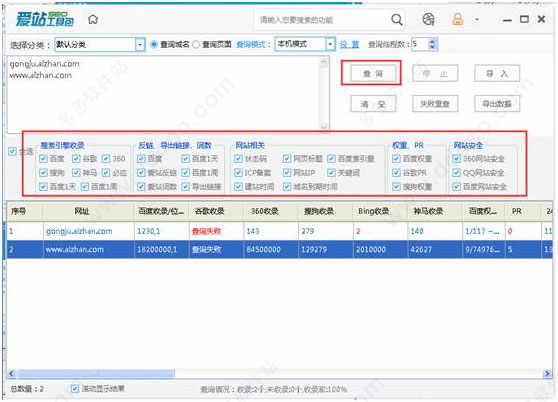Toggle the 全选 select-all checkbox
The width and height of the screenshot is (558, 402).
(12, 152)
